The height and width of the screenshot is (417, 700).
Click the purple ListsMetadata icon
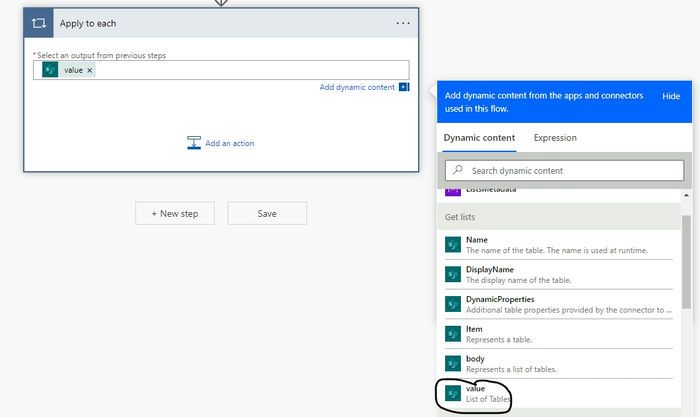pos(453,192)
